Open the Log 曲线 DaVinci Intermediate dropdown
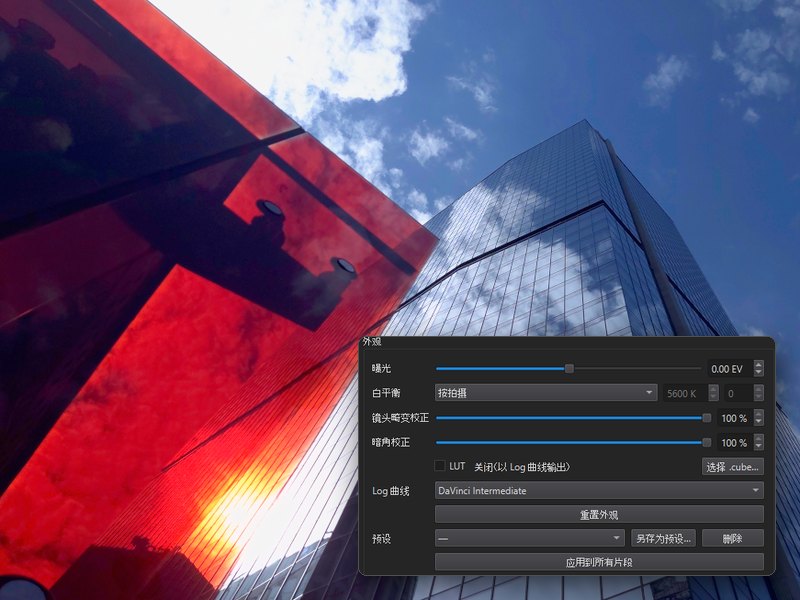This screenshot has width=800, height=600. 599,491
